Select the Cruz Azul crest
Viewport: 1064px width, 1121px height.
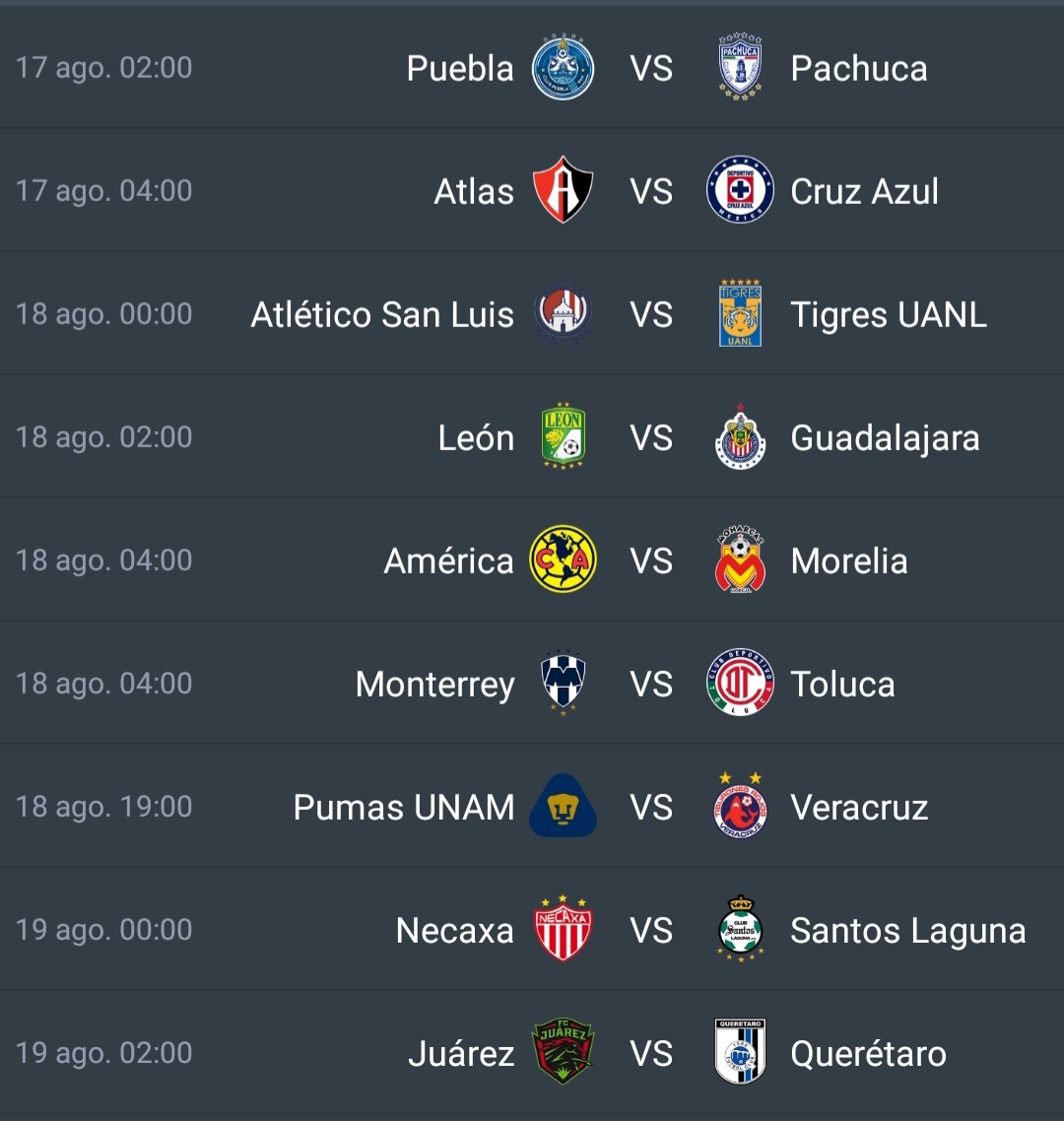[740, 190]
